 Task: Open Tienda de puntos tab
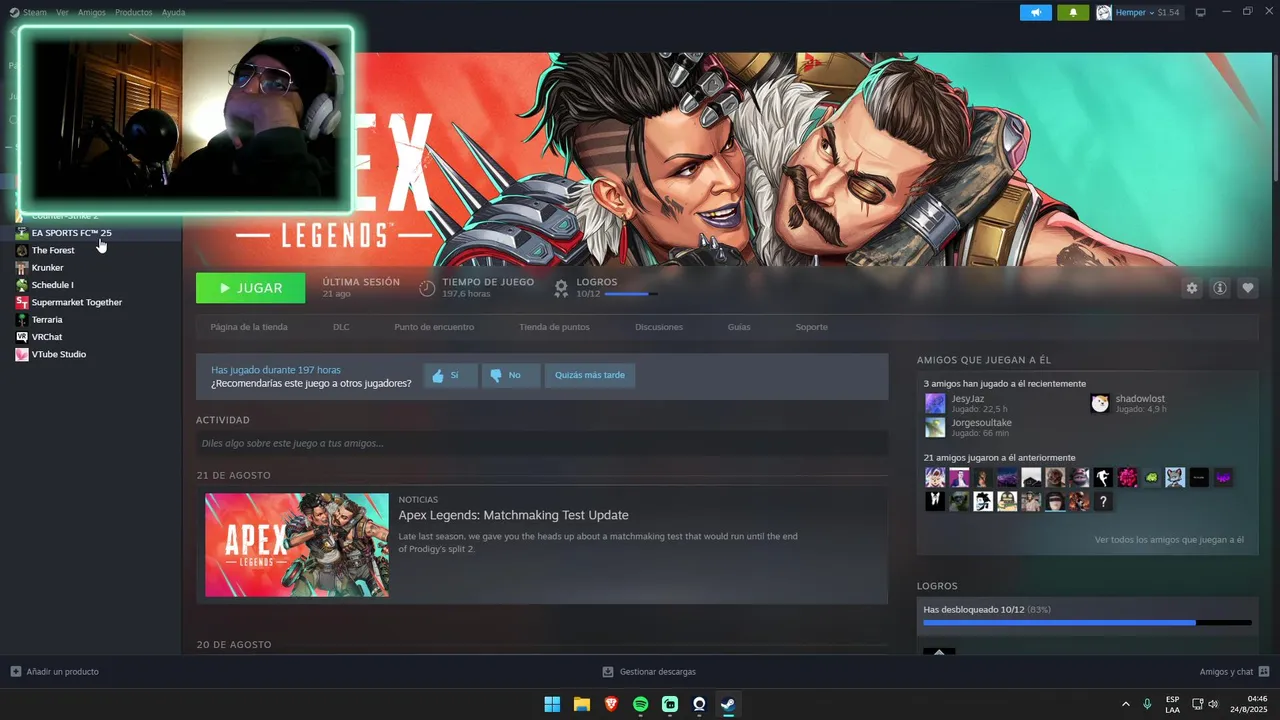click(554, 327)
